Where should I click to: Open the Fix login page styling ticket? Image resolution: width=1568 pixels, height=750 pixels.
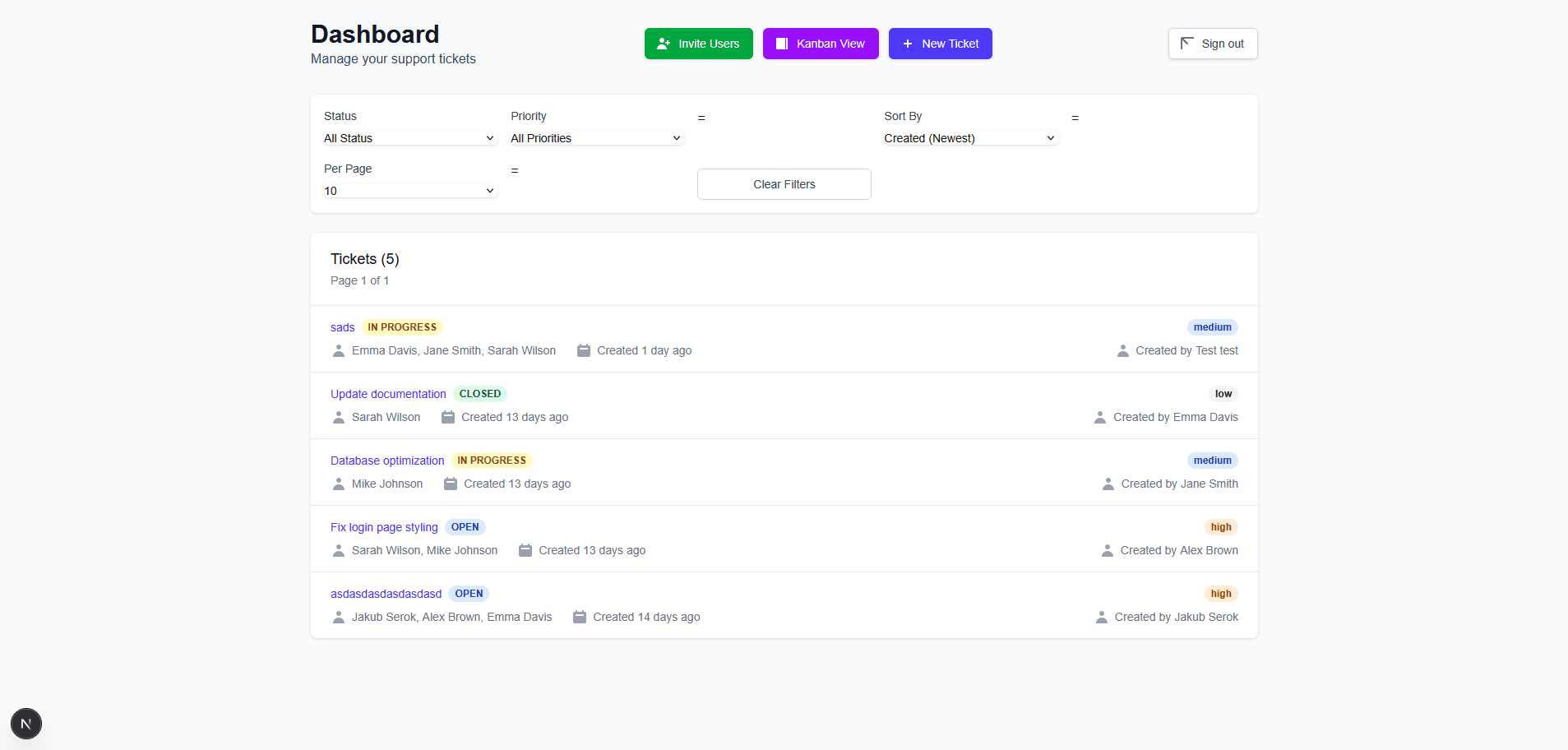click(383, 527)
